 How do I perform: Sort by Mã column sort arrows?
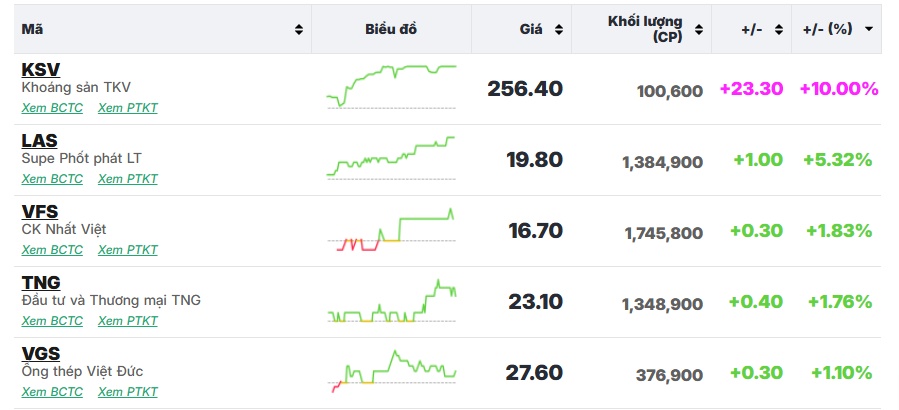[x=299, y=30]
